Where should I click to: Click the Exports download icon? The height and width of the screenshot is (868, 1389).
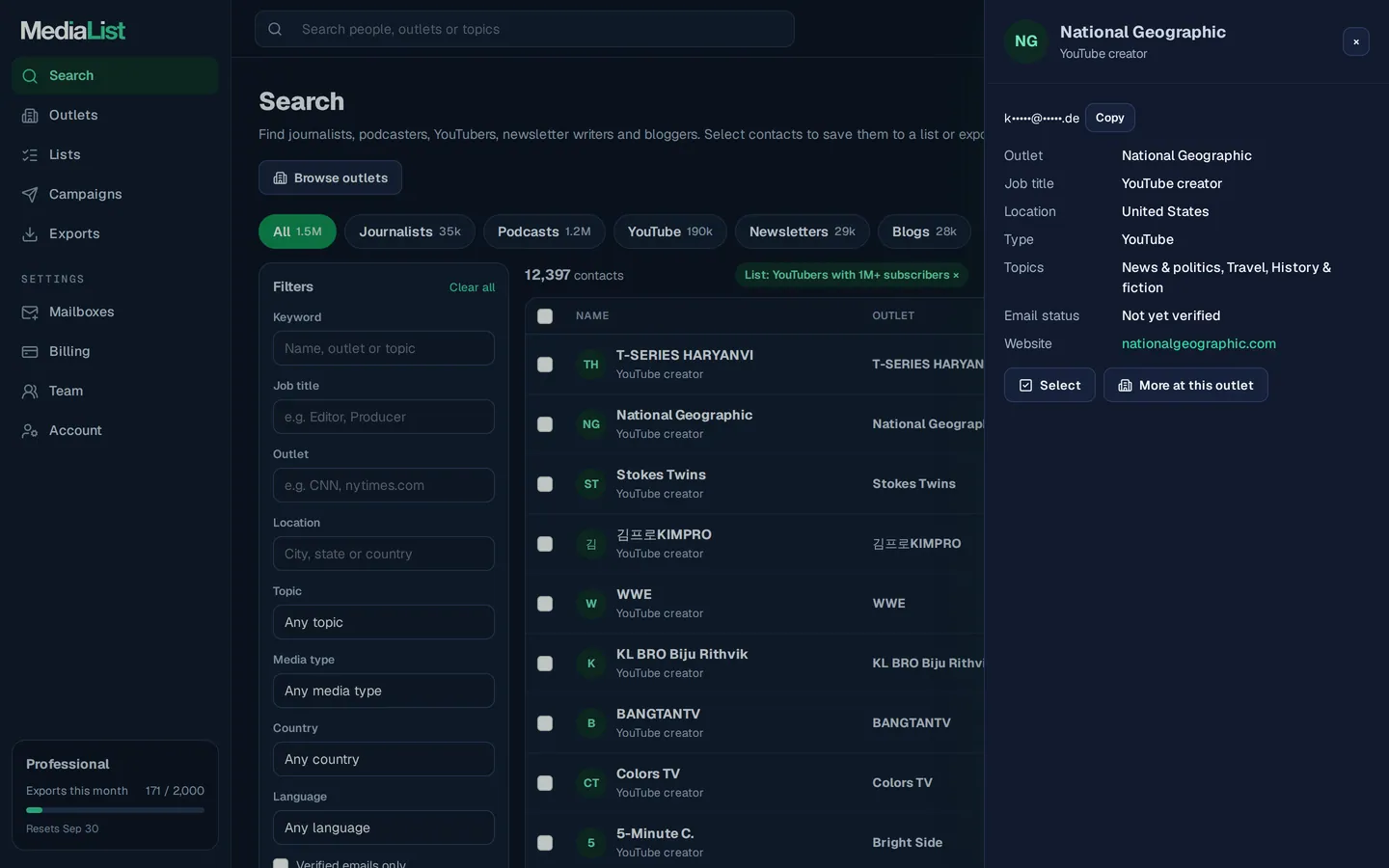pyautogui.click(x=30, y=234)
